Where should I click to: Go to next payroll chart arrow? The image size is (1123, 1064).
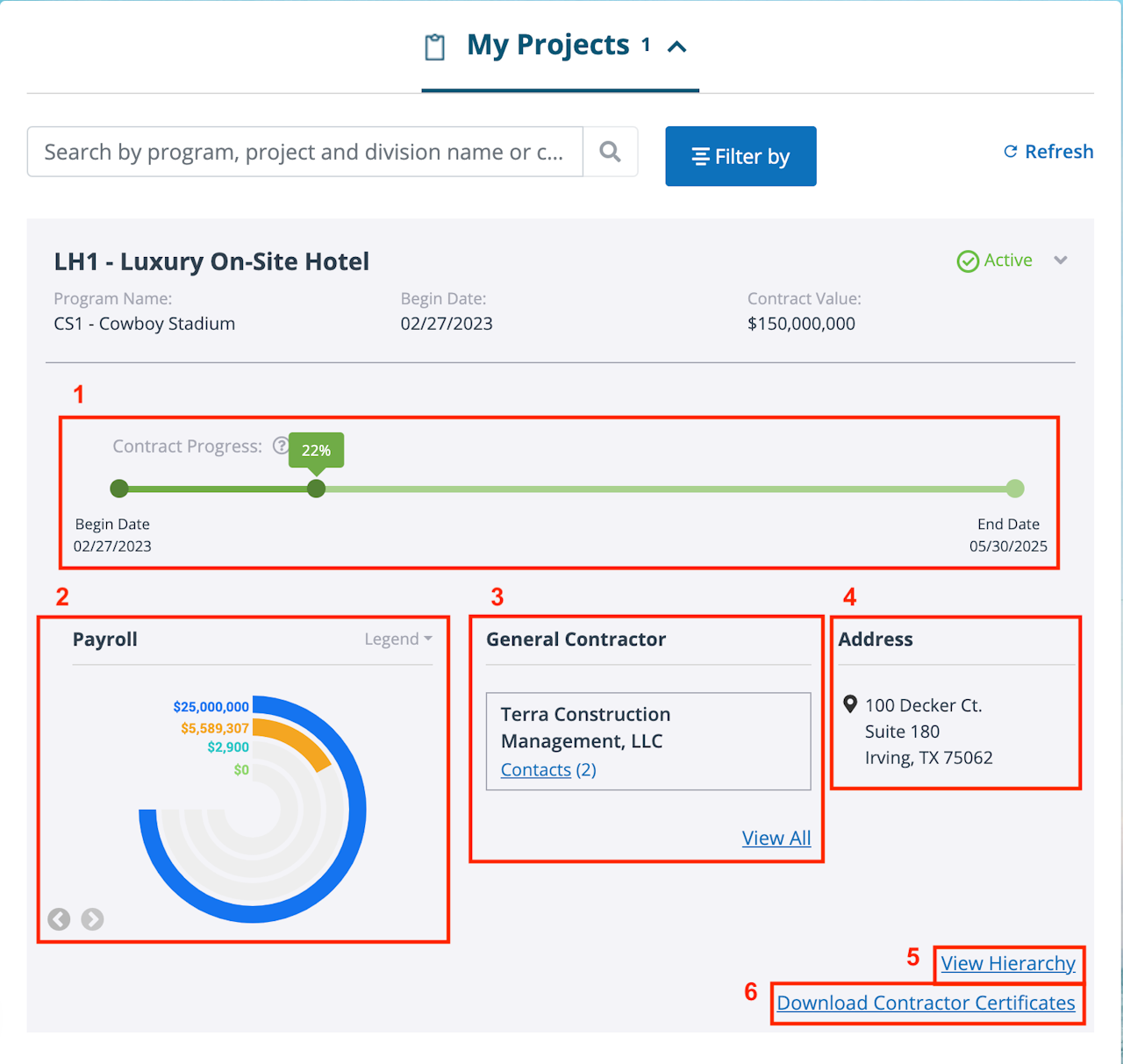click(x=92, y=918)
